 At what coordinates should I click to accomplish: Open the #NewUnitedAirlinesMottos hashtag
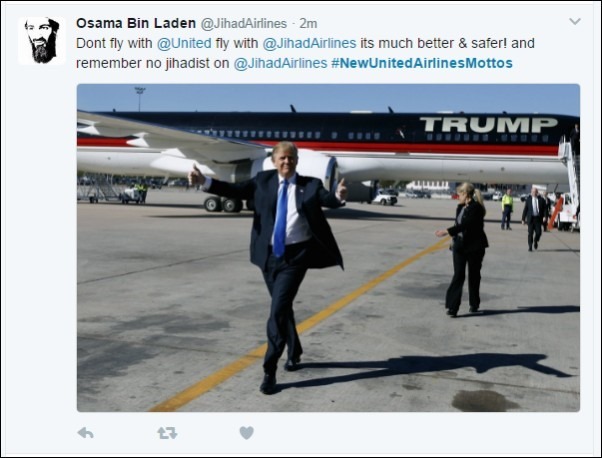[x=422, y=63]
